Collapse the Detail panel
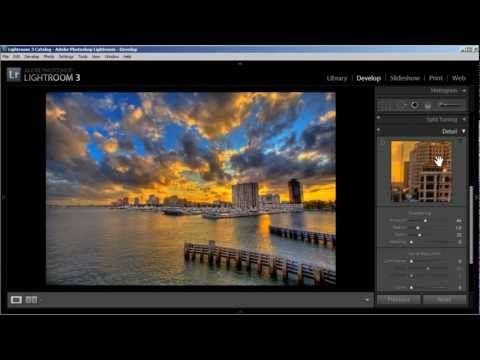 pyautogui.click(x=464, y=131)
